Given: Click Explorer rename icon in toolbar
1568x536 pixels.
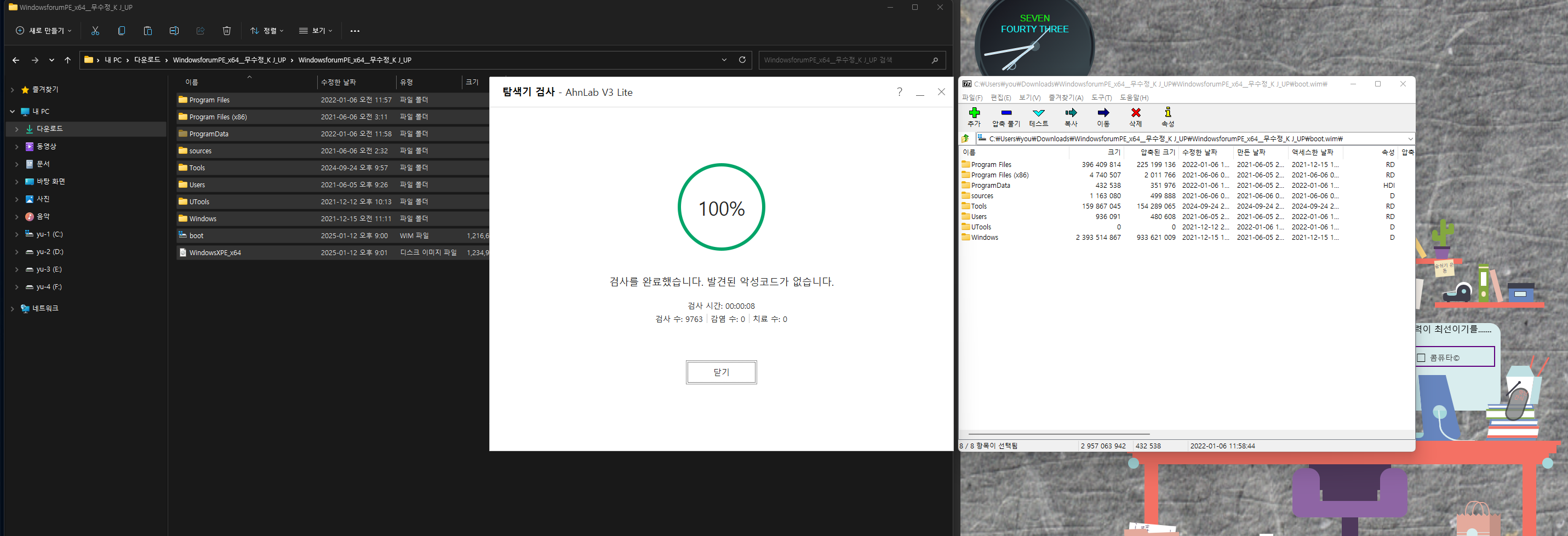Looking at the screenshot, I should 174,31.
